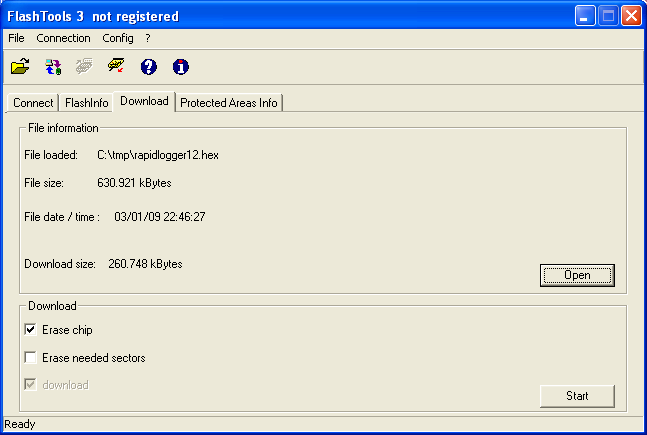The image size is (647, 435).
Task: Click the File size: label
Action: coord(44,183)
